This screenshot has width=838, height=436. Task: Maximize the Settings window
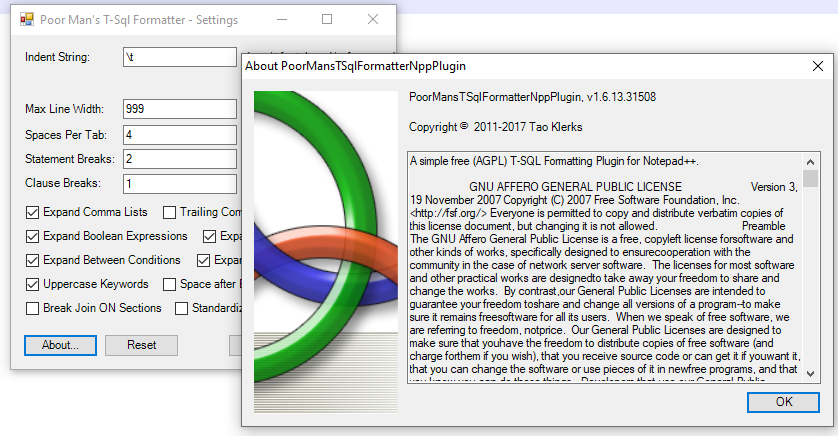click(327, 19)
